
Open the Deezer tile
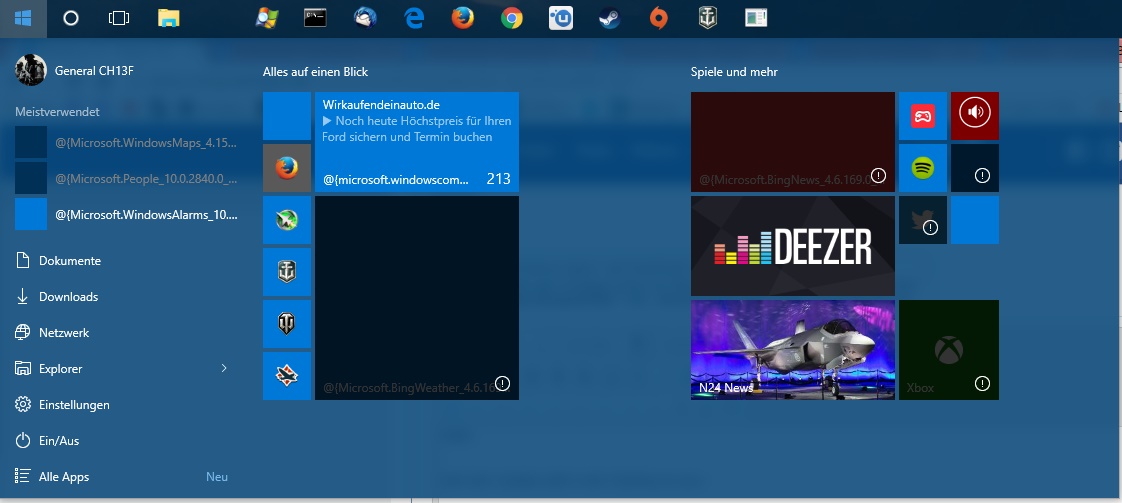[793, 246]
